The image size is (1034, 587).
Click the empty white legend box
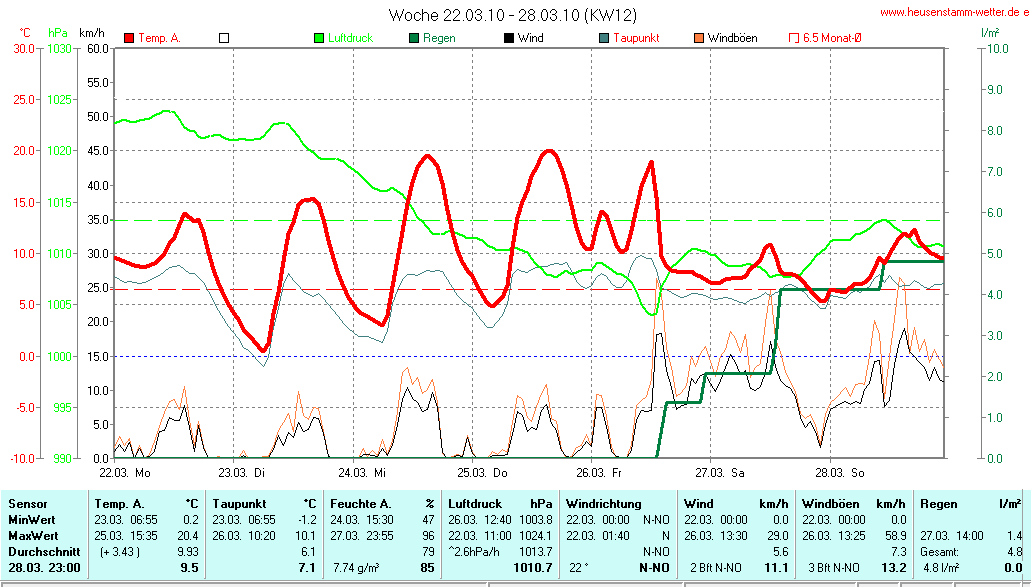[224, 38]
